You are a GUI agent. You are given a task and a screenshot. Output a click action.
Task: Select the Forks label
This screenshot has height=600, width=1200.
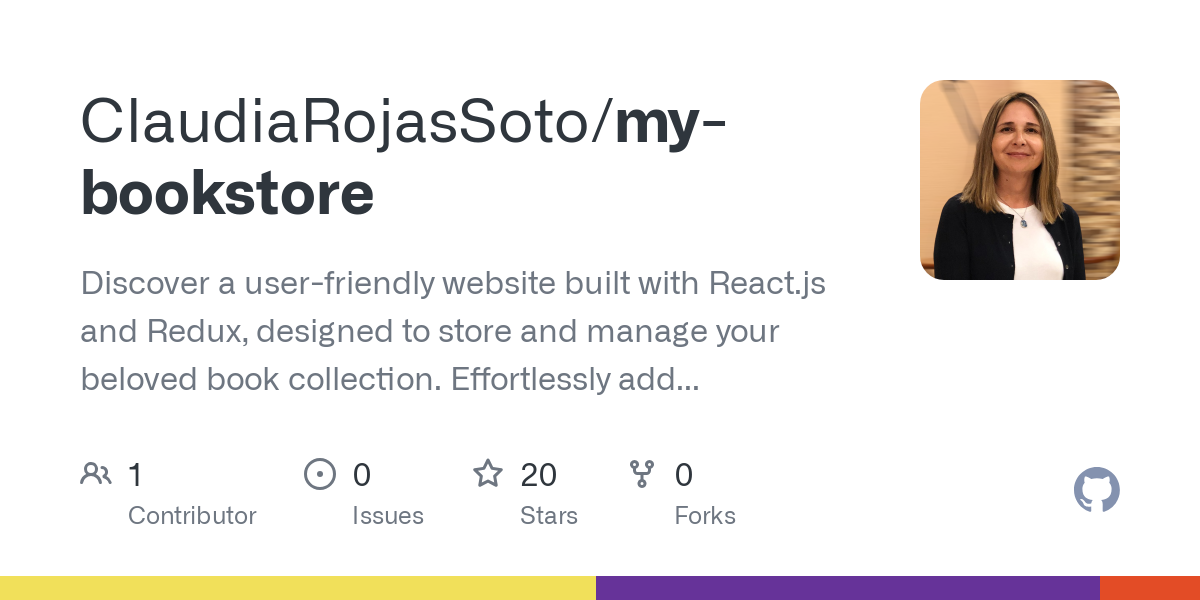(705, 516)
